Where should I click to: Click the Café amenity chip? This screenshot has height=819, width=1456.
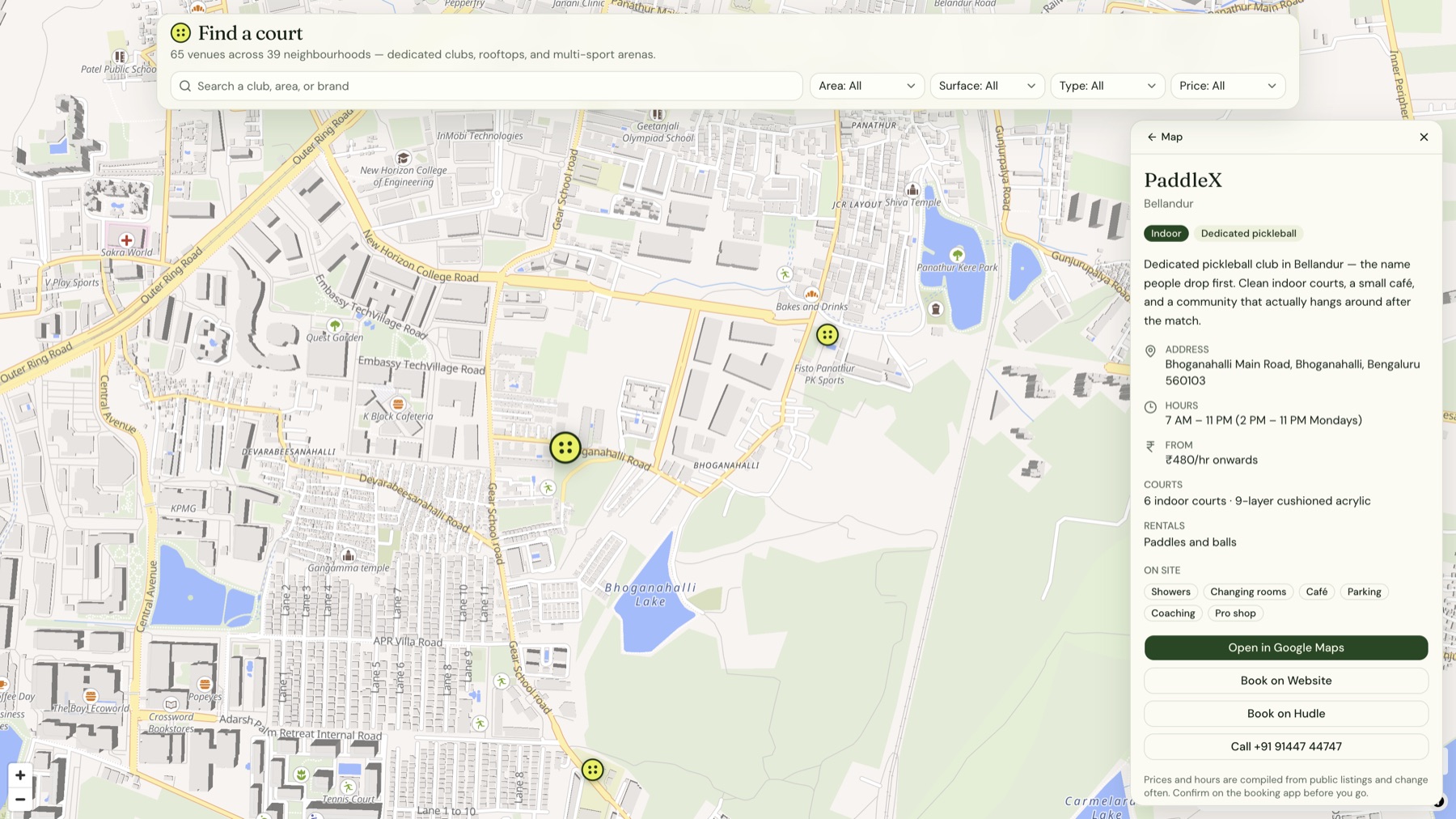point(1316,592)
